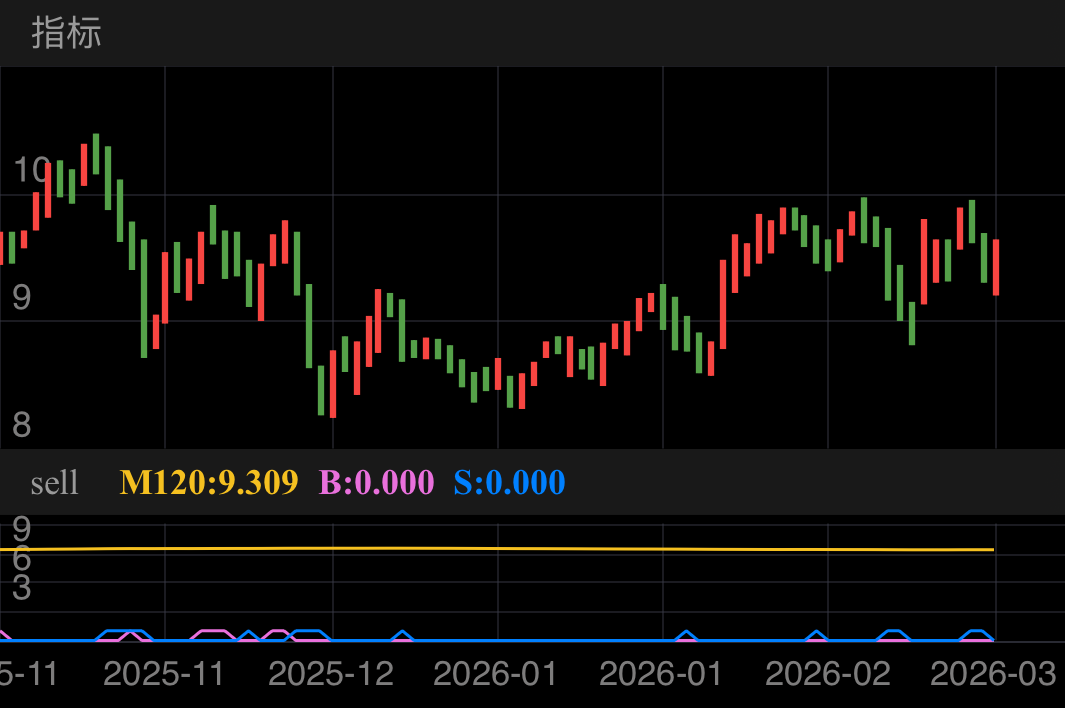Select the 2026-02 date on time axis

(x=827, y=674)
